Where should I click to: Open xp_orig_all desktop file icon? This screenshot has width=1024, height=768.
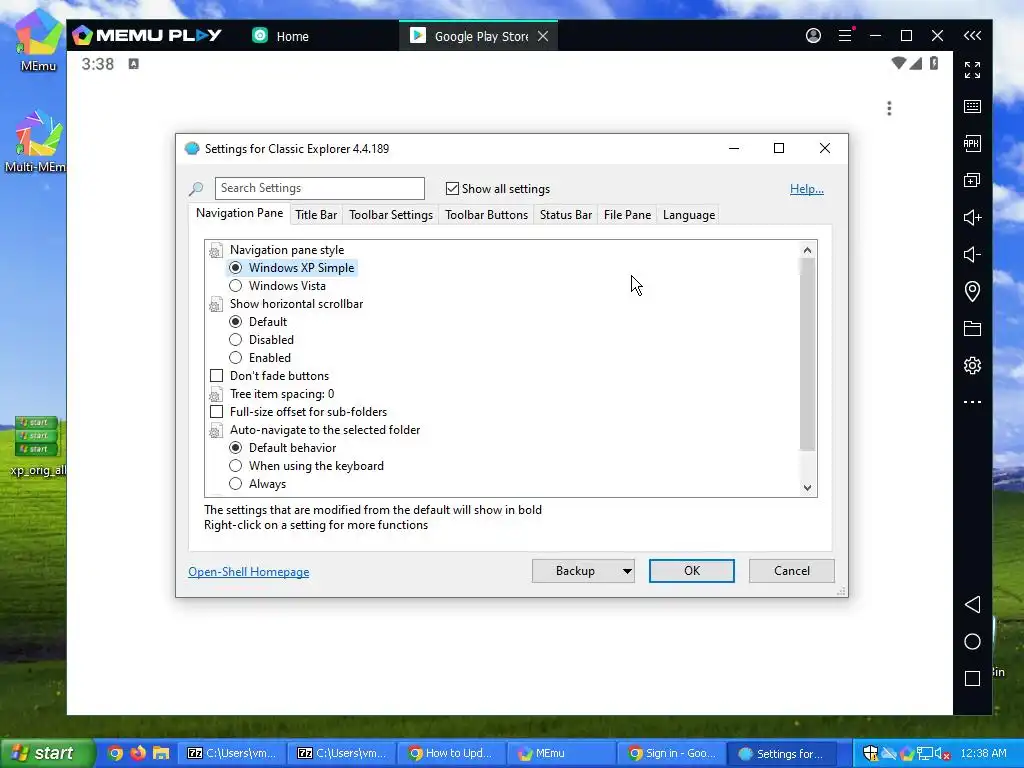tap(37, 446)
